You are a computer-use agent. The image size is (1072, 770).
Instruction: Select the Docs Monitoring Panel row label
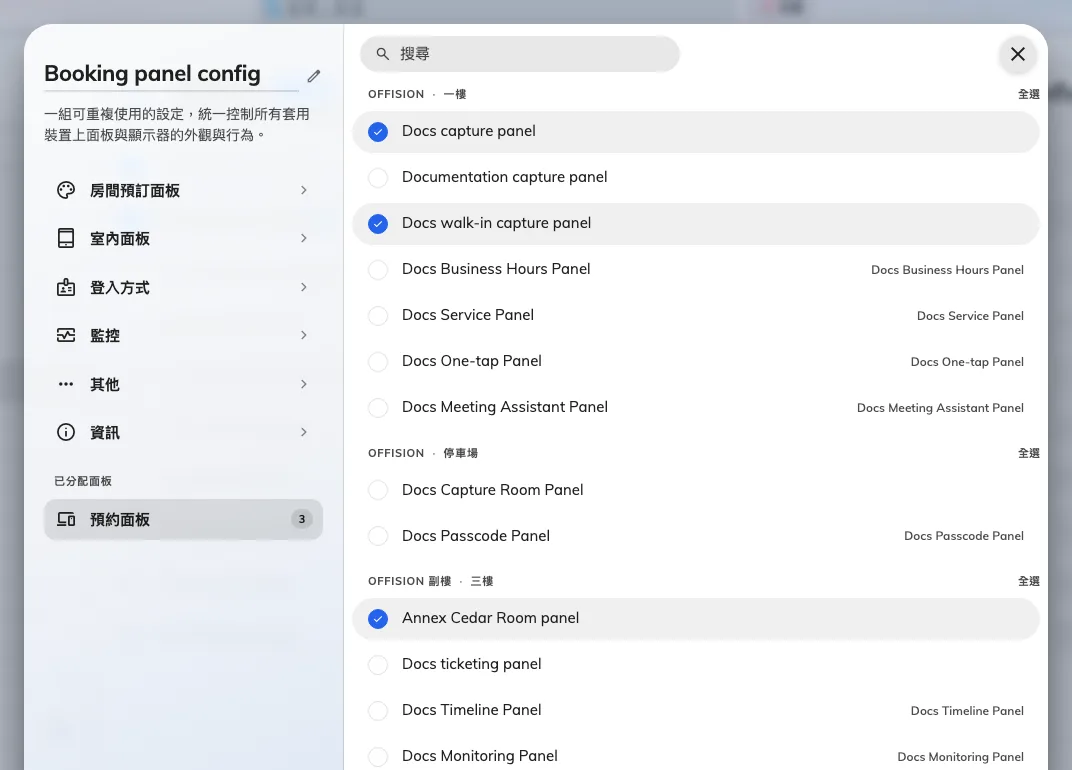[x=480, y=756]
